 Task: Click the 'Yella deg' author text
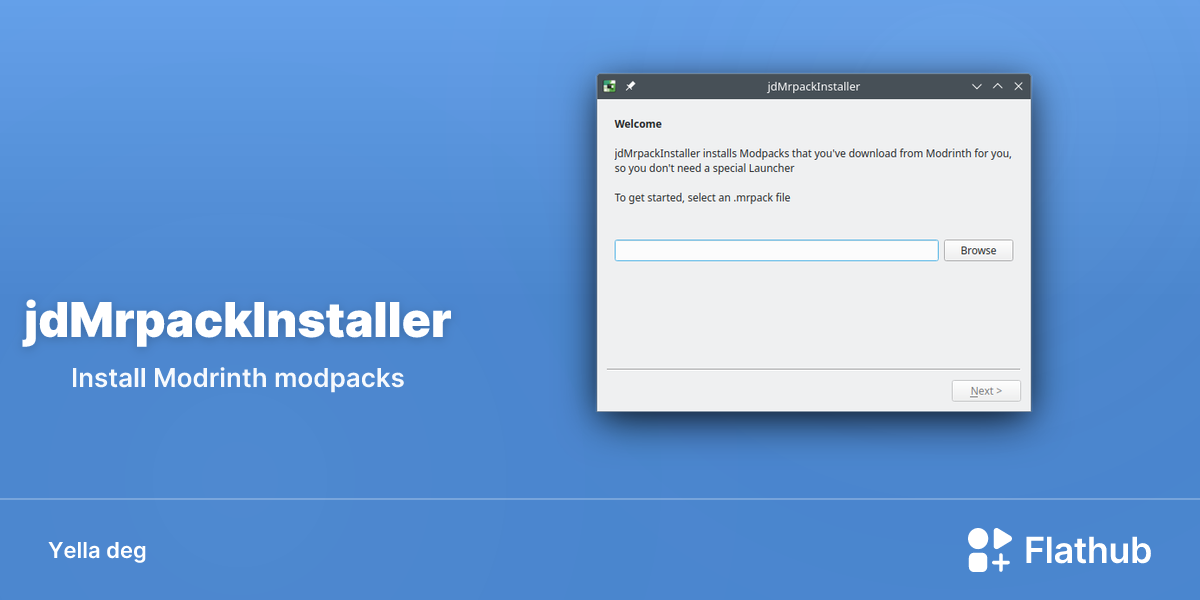(x=97, y=551)
